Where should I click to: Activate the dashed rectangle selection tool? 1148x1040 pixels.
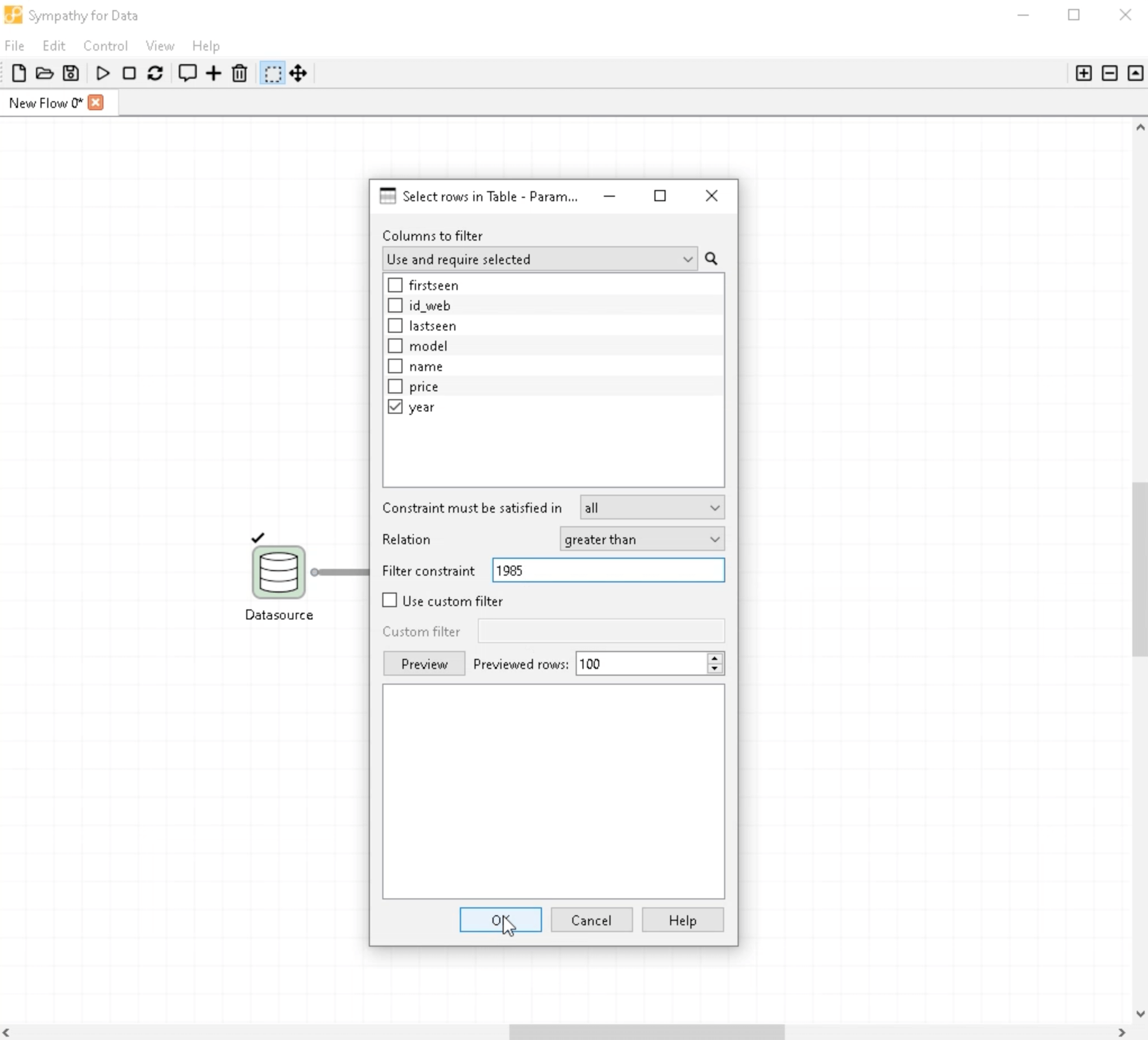coord(273,74)
